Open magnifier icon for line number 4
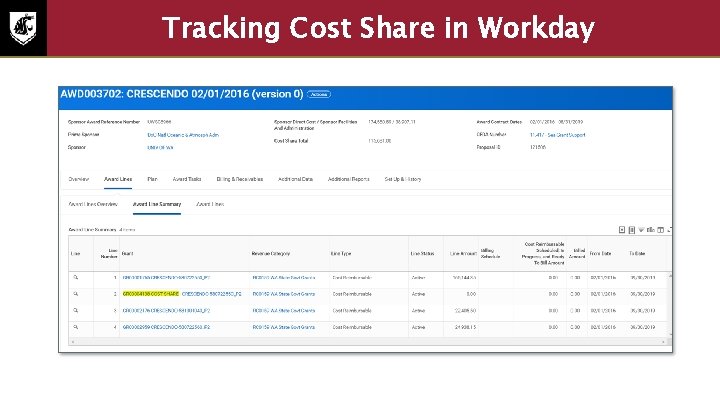Viewport: 720px width, 405px height. coord(76,327)
